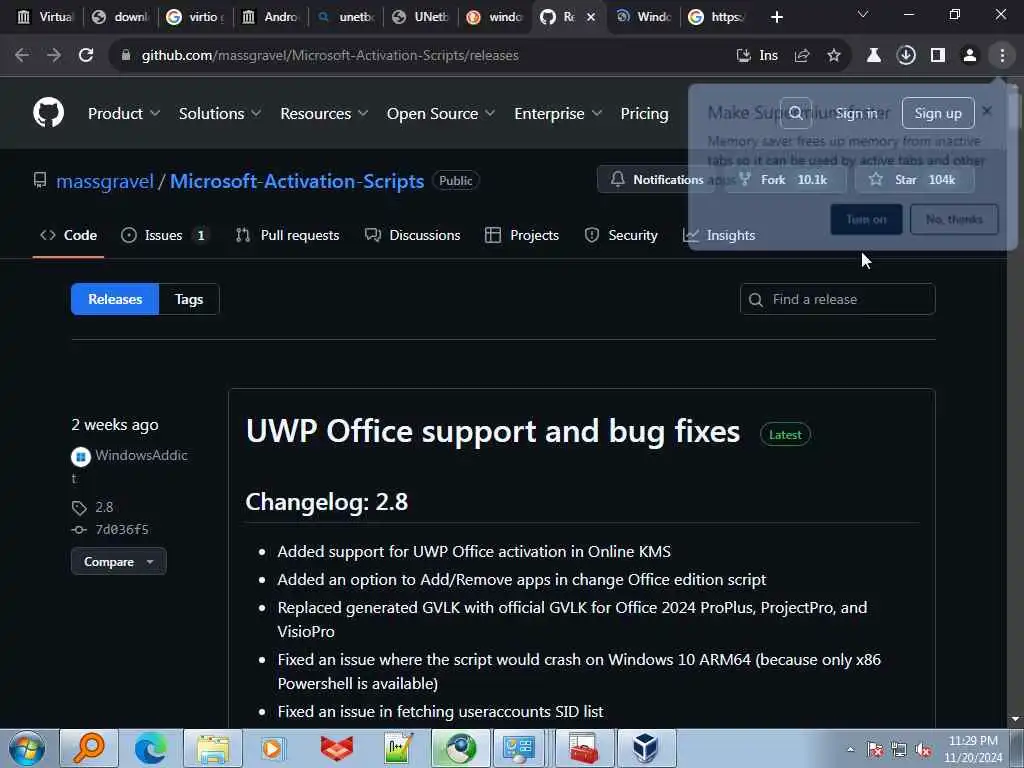This screenshot has width=1024, height=768.
Task: Open the tab search chevron in the title bar
Action: (863, 14)
